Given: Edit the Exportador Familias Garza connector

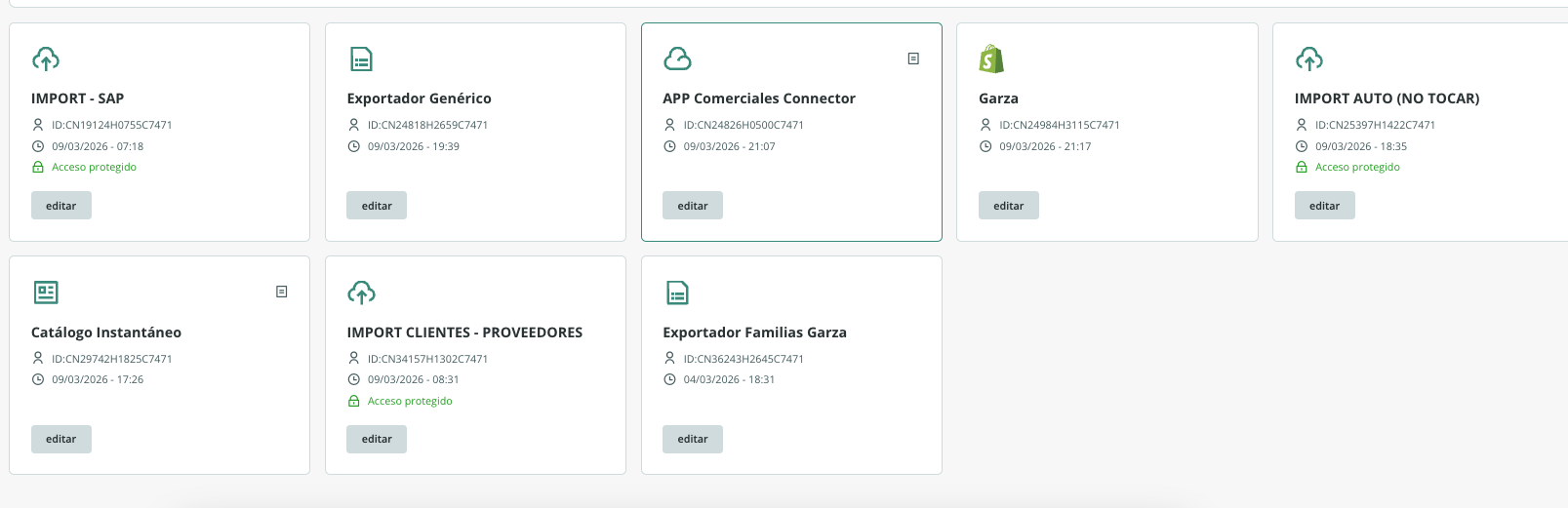Looking at the screenshot, I should (693, 439).
